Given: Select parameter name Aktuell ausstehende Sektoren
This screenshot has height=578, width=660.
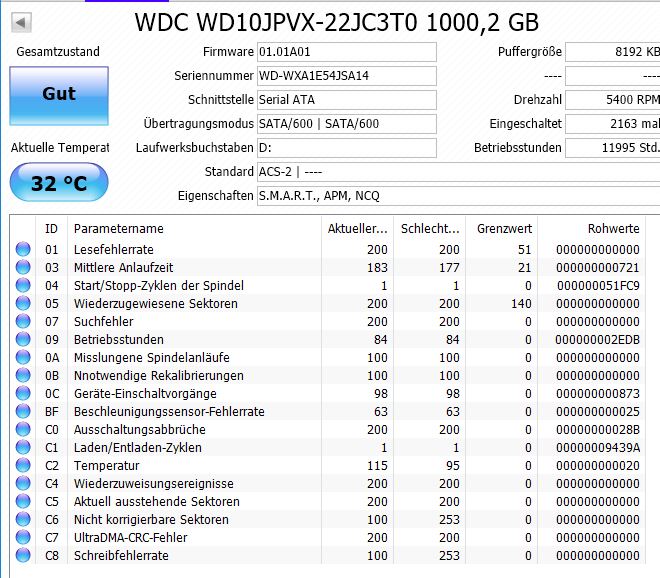Looking at the screenshot, I should click(157, 502).
